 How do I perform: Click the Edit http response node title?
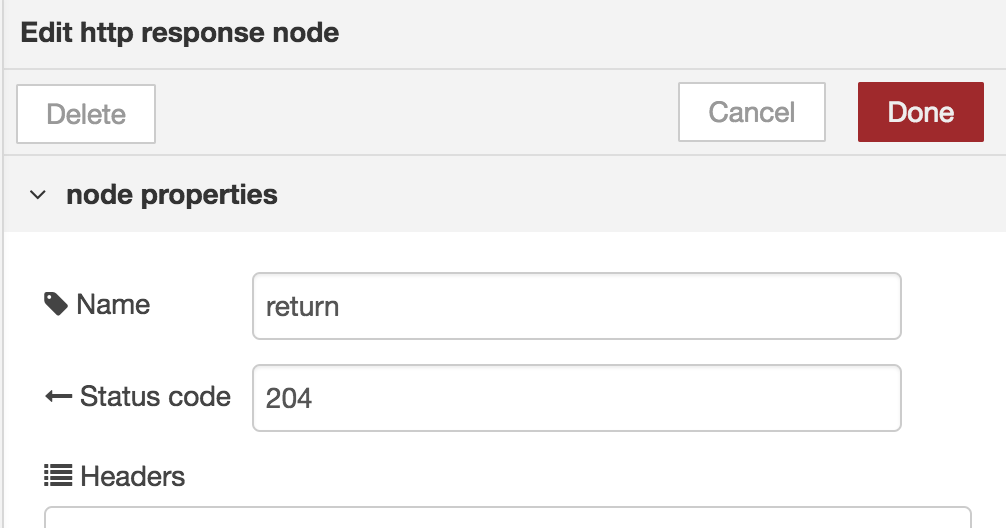[x=180, y=33]
